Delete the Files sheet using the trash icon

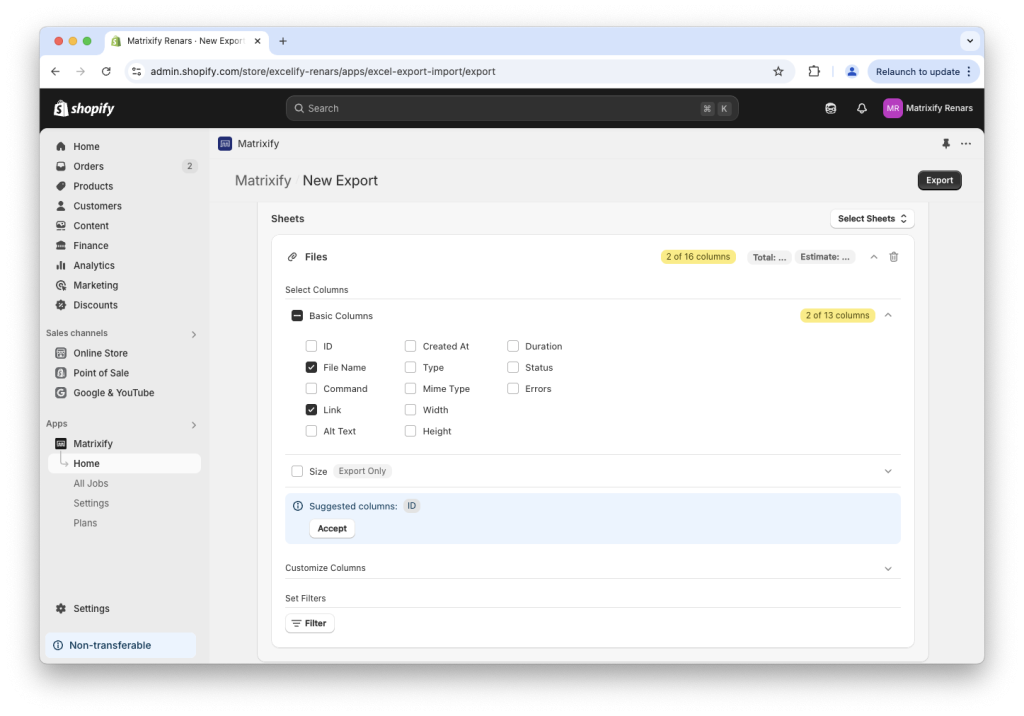(893, 256)
